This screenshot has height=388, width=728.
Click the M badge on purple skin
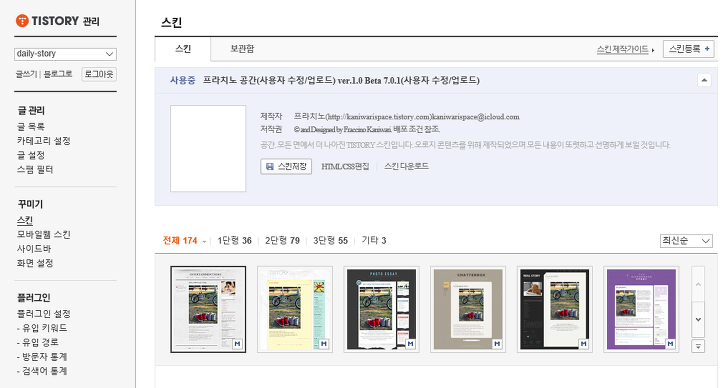pyautogui.click(x=670, y=344)
